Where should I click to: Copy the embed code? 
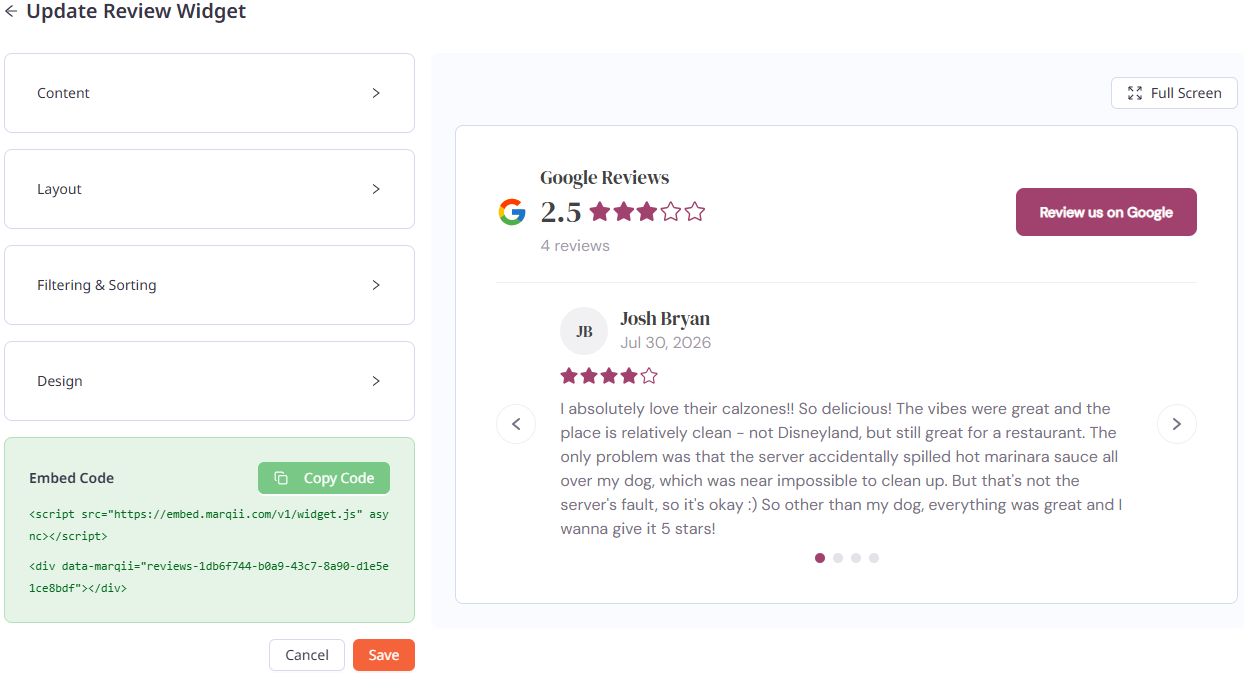tap(324, 478)
